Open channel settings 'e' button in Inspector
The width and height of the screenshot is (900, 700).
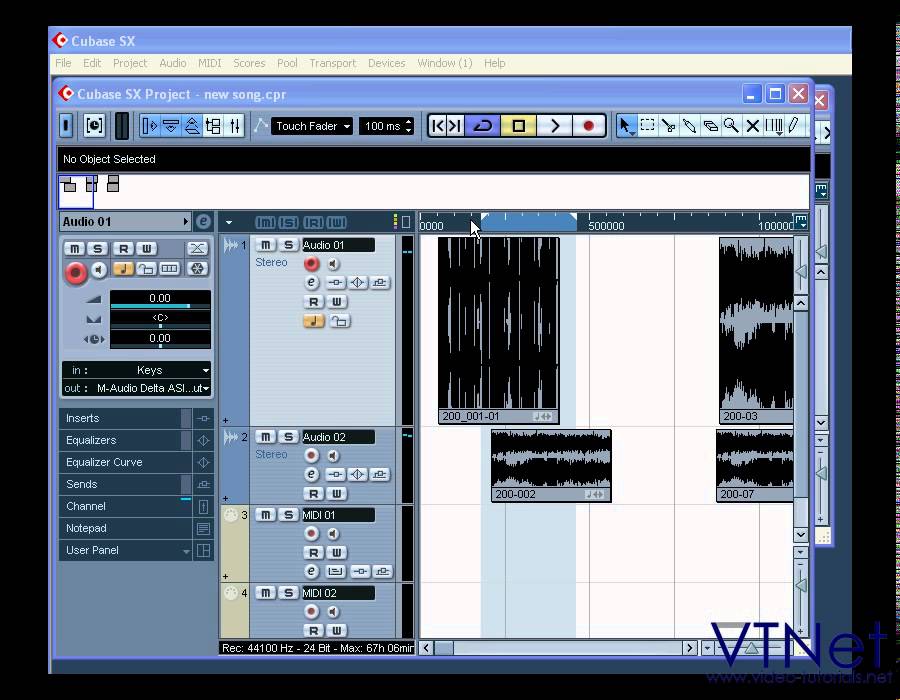203,221
